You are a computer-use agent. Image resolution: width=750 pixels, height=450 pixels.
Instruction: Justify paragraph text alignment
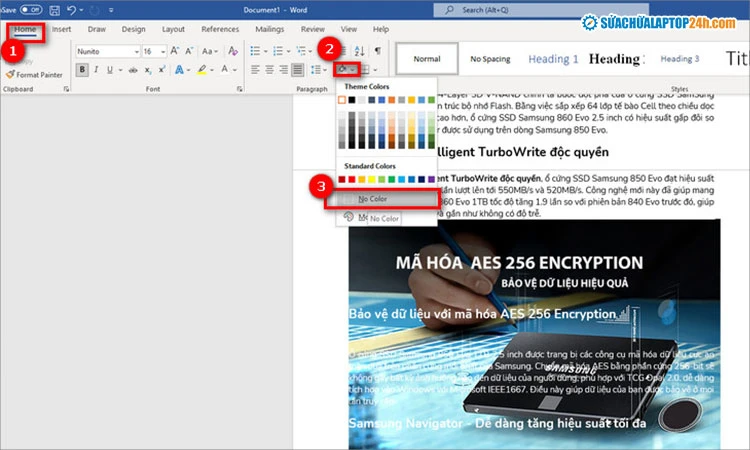pos(297,70)
